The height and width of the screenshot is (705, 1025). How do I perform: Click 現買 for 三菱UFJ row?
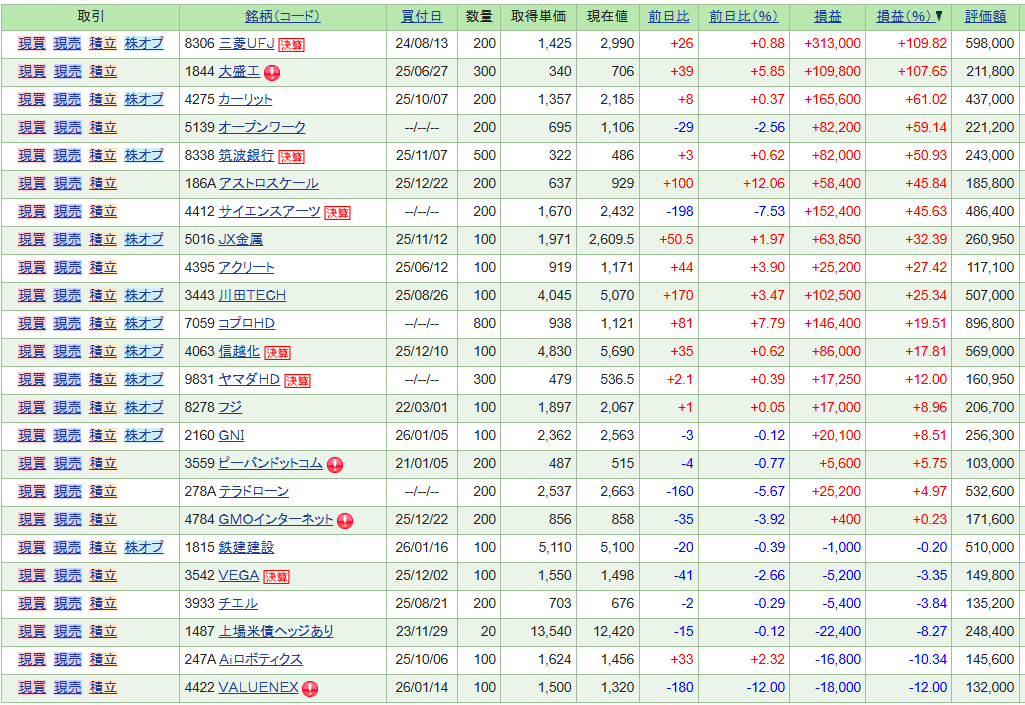(32, 44)
